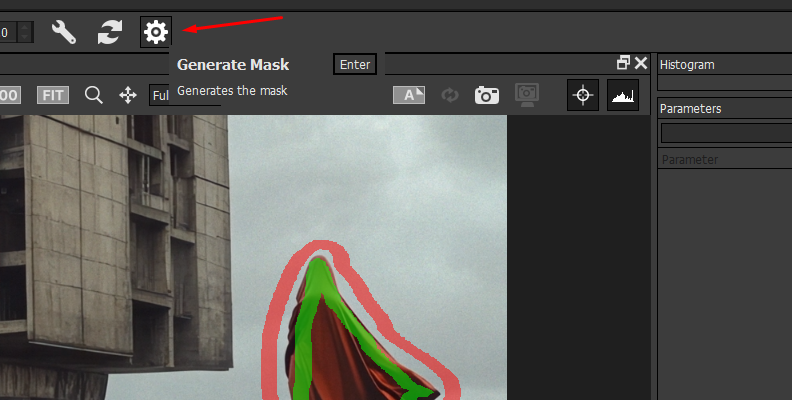This screenshot has height=400, width=792.
Task: Click the refresh arrows icon
Action: pos(109,32)
